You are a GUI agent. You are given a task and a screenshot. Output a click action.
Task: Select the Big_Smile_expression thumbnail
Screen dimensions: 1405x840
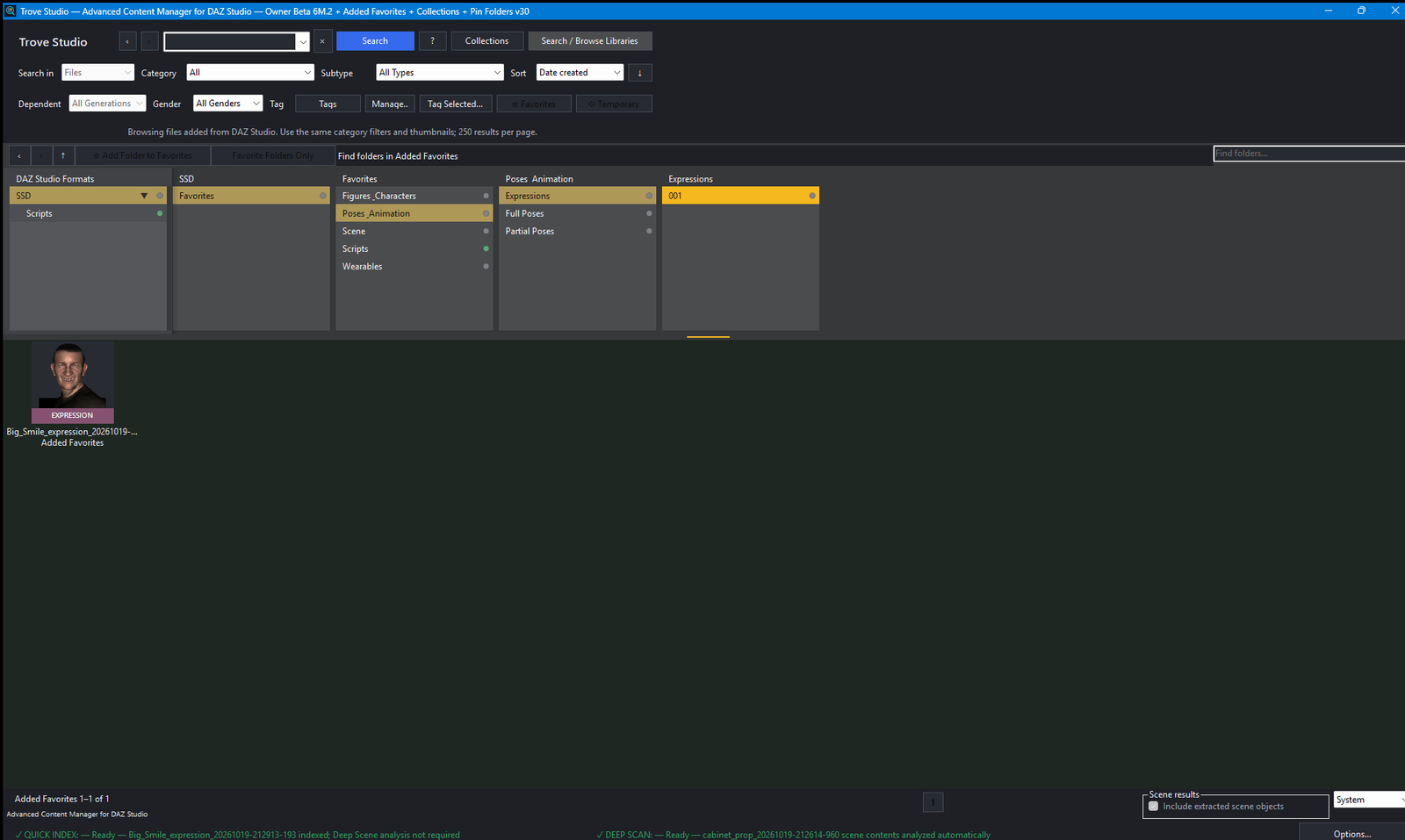click(72, 383)
